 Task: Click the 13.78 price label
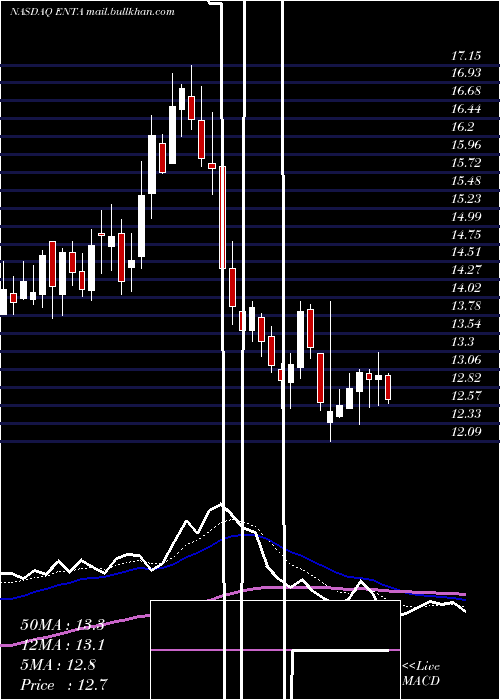(466, 306)
